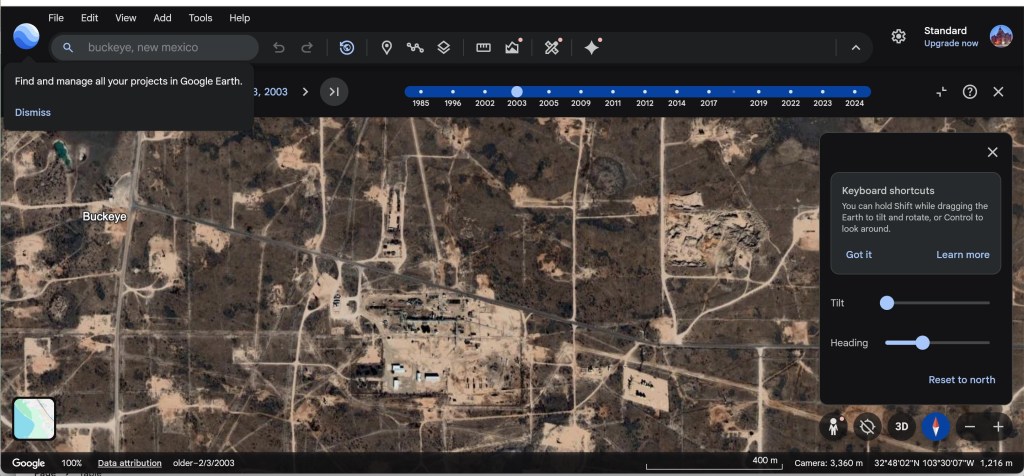Select the Draw path or polygon tool
The height and width of the screenshot is (476, 1024).
(415, 47)
